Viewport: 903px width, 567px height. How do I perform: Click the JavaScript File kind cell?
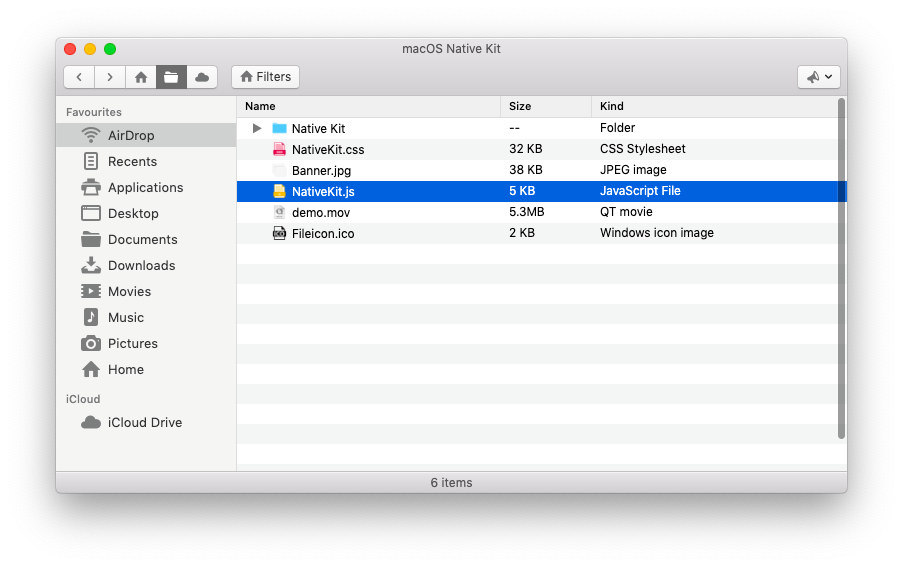click(x=640, y=191)
